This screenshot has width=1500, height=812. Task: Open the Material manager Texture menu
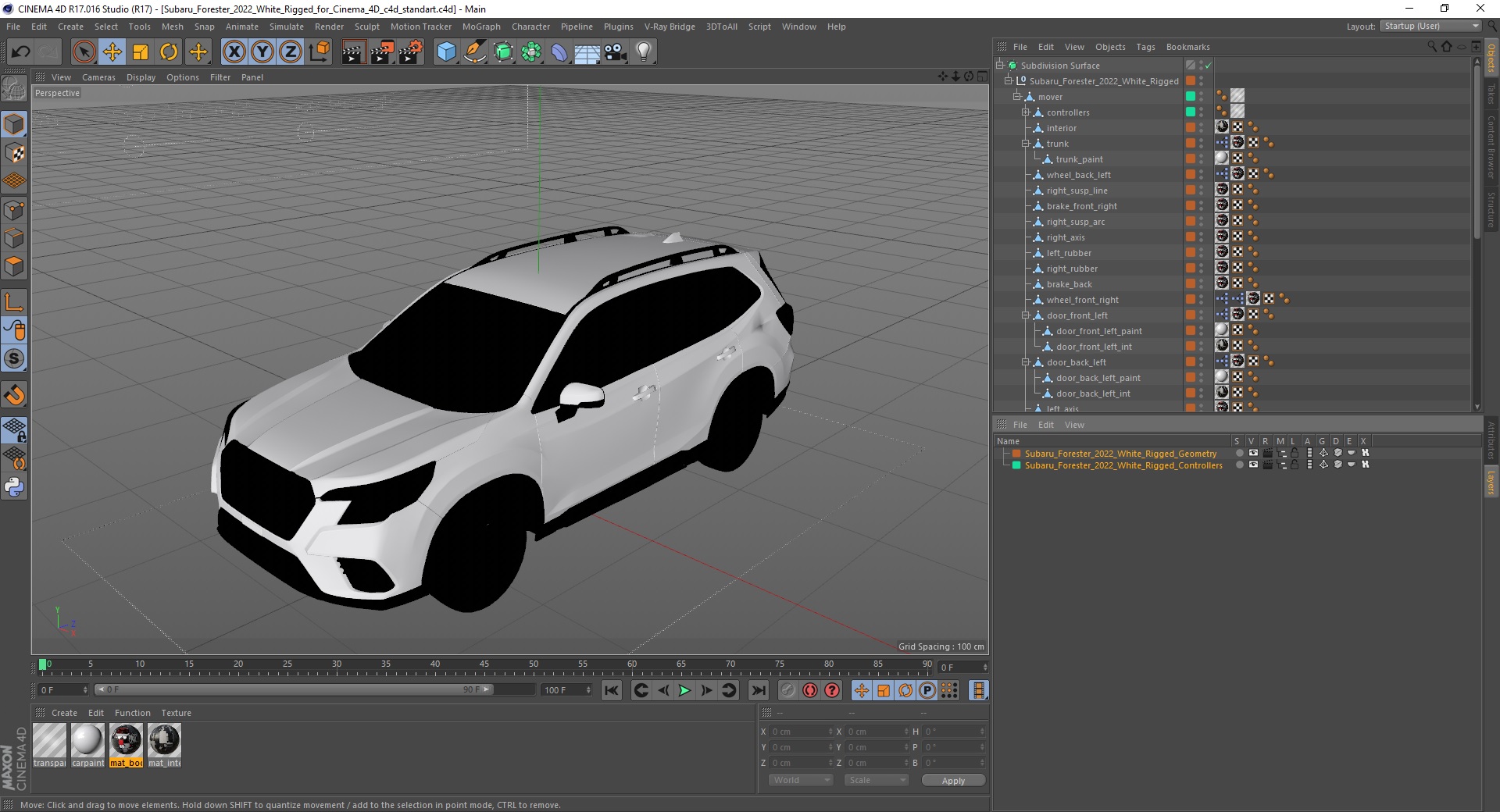click(x=176, y=713)
